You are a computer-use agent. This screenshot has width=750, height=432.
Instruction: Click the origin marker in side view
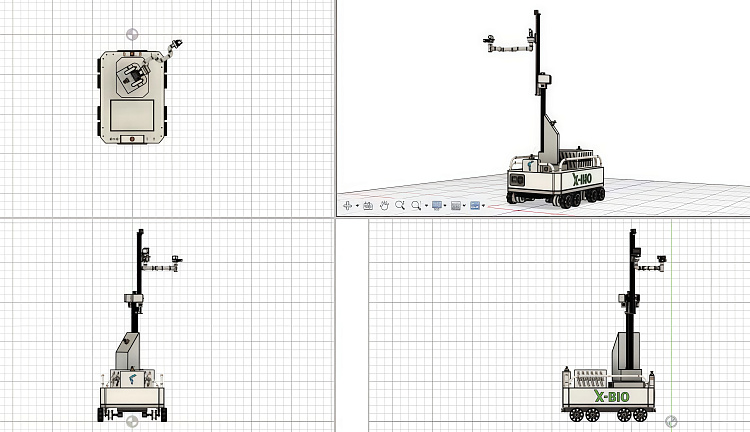click(x=672, y=421)
